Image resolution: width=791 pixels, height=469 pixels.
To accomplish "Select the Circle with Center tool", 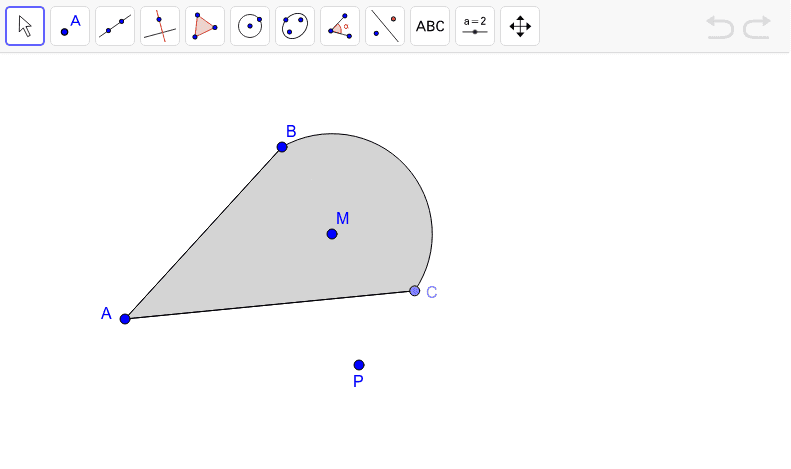I will pyautogui.click(x=250, y=26).
